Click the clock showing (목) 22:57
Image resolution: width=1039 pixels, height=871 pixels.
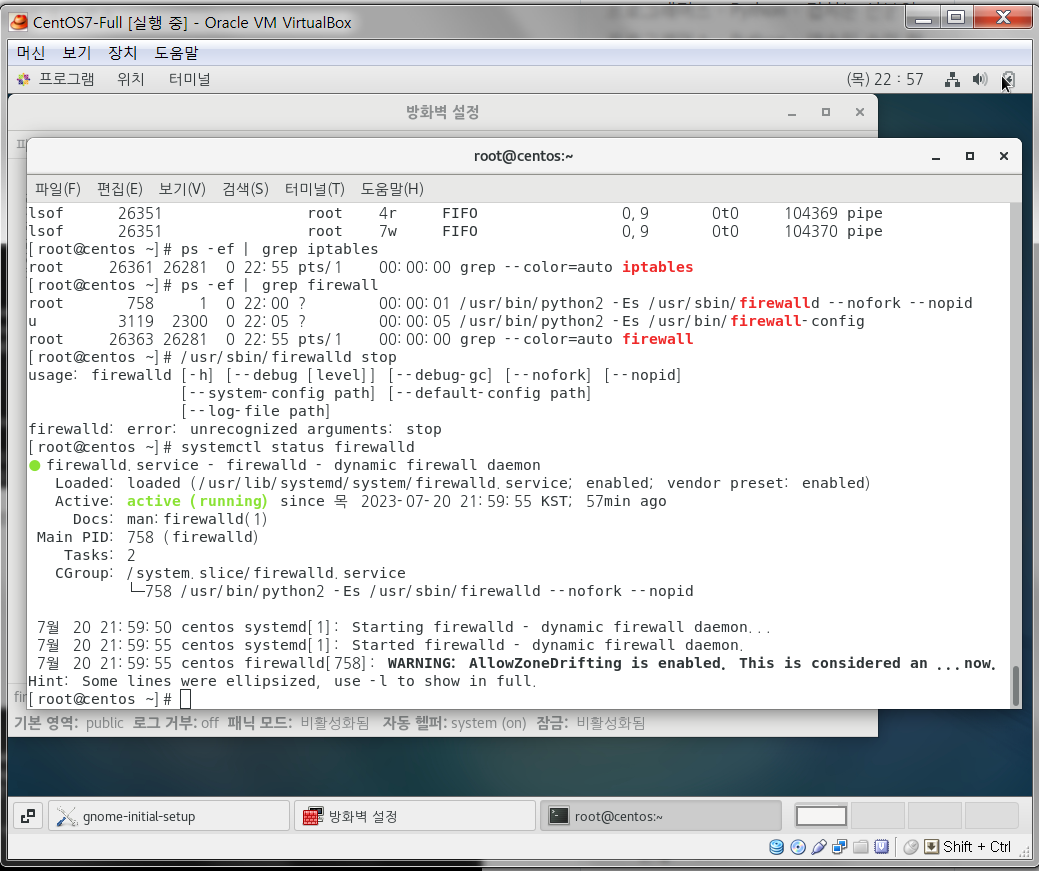885,80
